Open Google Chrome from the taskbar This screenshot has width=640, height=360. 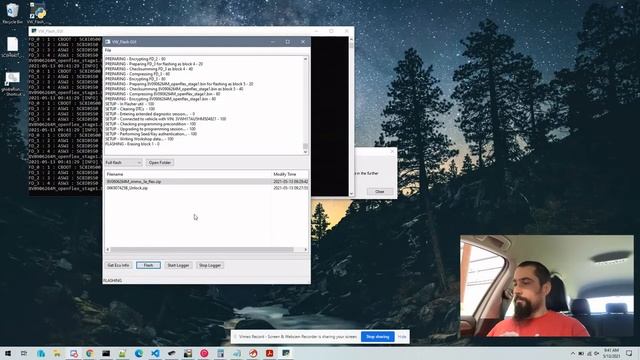pos(90,353)
